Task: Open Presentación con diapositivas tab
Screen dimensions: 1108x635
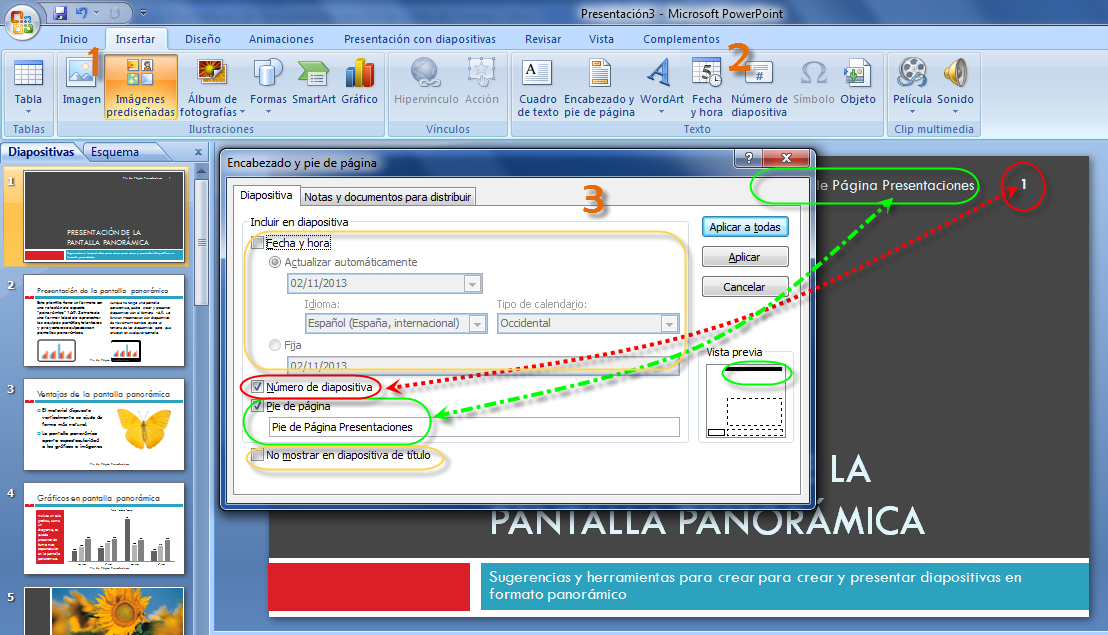Action: click(420, 40)
